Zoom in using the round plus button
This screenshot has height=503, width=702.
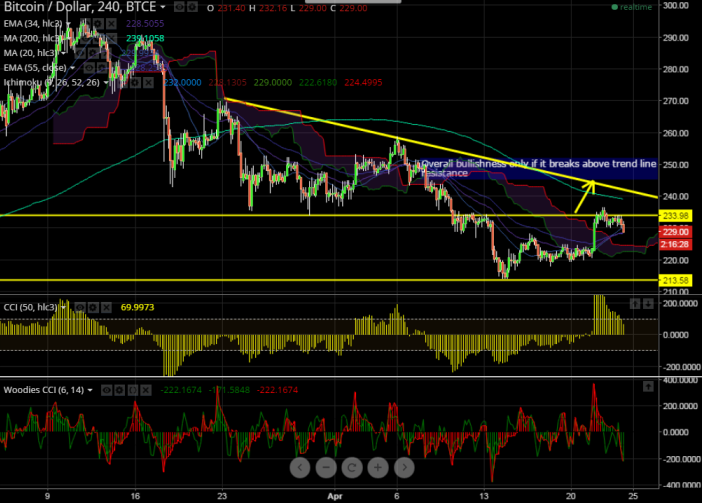pyautogui.click(x=378, y=468)
